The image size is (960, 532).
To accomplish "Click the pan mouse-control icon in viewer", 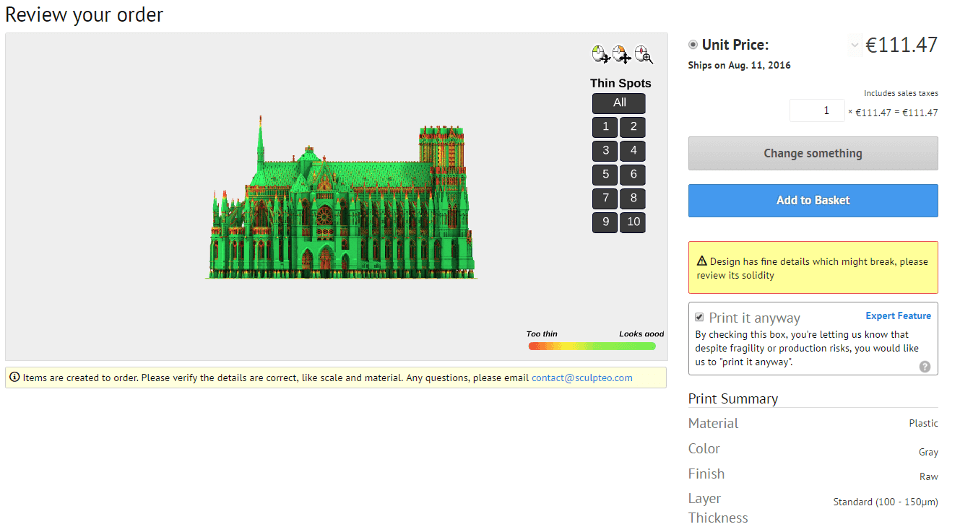I will click(621, 54).
